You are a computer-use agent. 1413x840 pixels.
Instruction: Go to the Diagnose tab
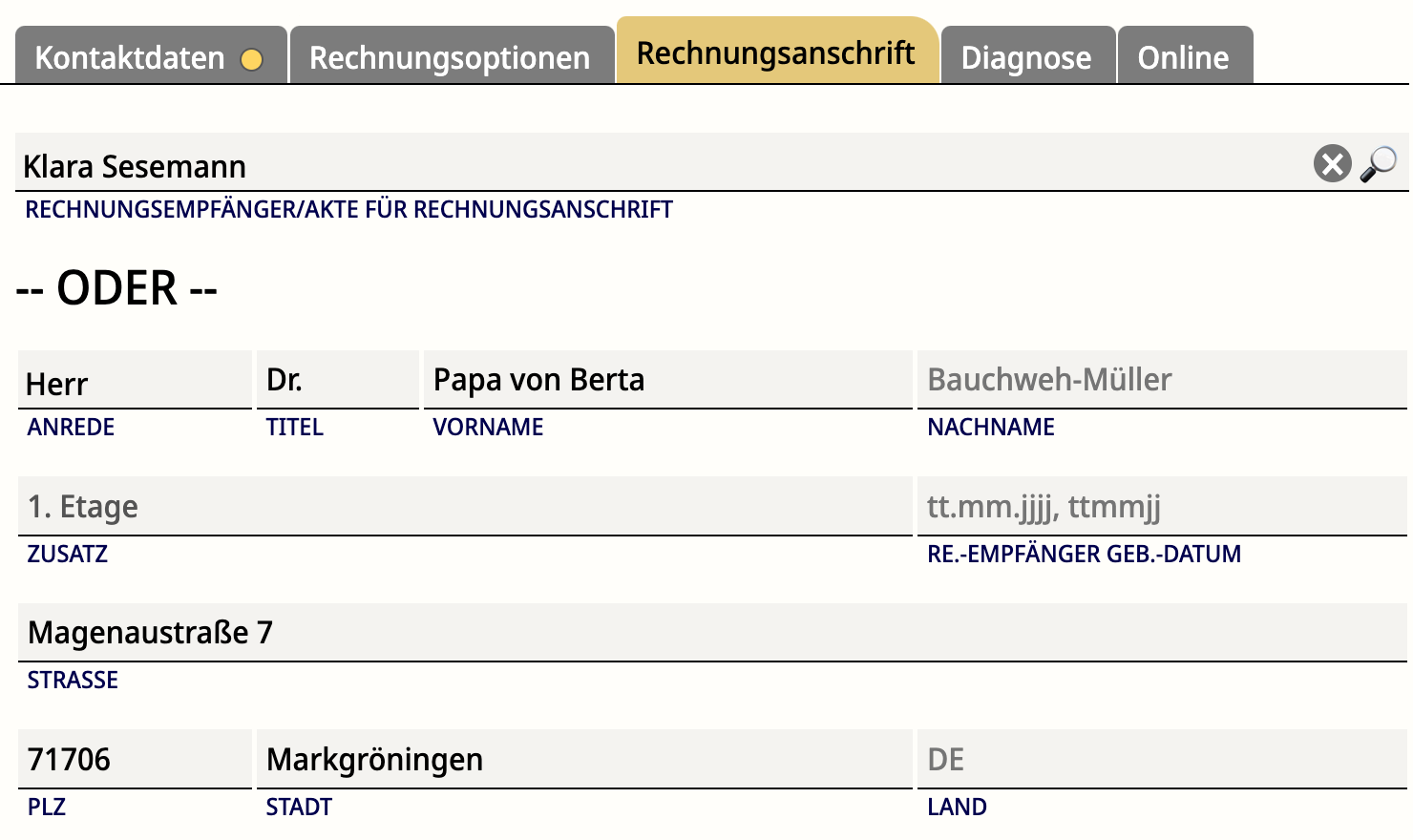point(1028,56)
